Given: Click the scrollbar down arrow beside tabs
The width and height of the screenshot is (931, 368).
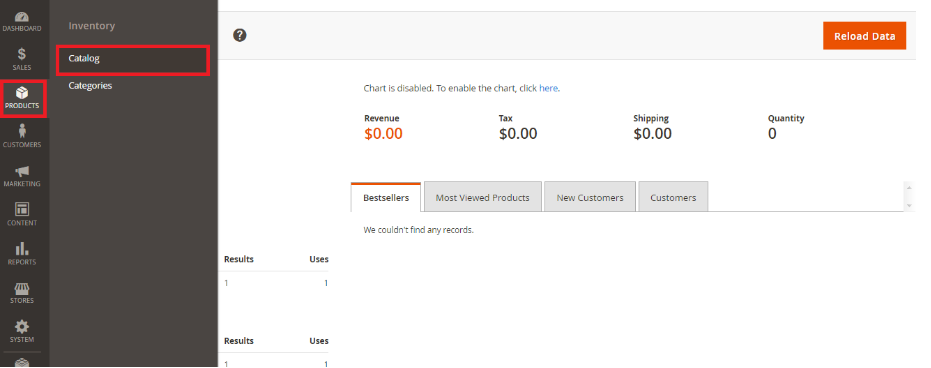Looking at the screenshot, I should 909,205.
